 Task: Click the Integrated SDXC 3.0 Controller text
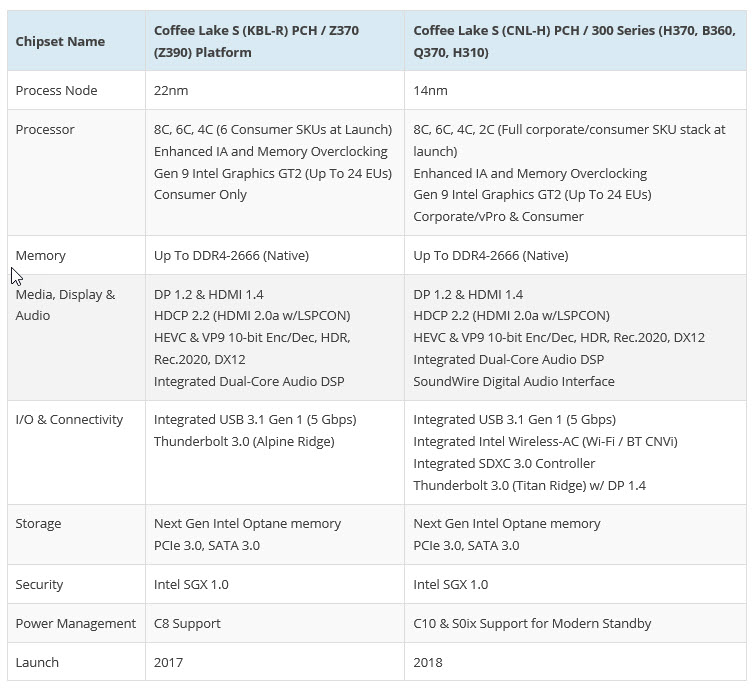[x=504, y=463]
